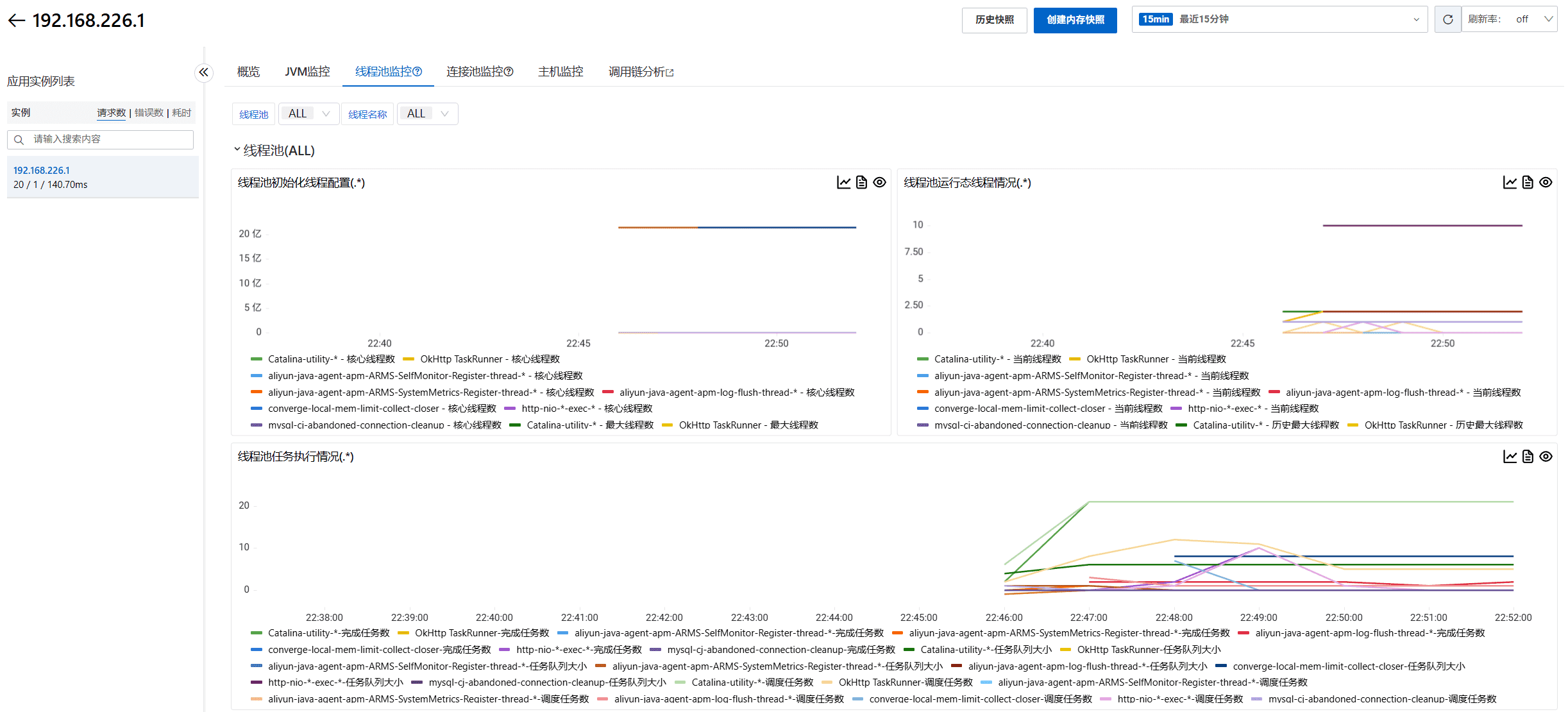The width and height of the screenshot is (1568, 712).
Task: Toggle Catalina-utility-*-完成任务数 legend entry
Action: [x=320, y=633]
